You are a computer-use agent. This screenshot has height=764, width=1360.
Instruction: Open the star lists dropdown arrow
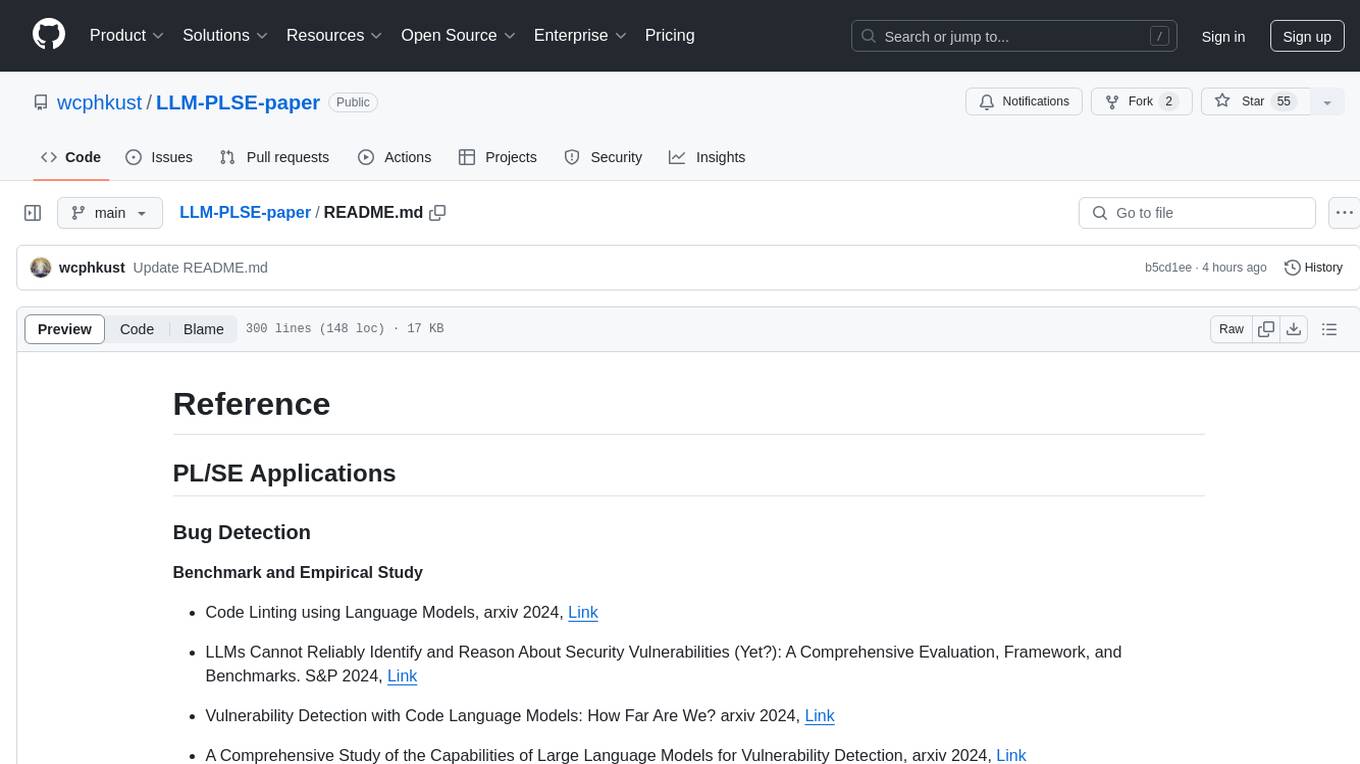click(1327, 102)
